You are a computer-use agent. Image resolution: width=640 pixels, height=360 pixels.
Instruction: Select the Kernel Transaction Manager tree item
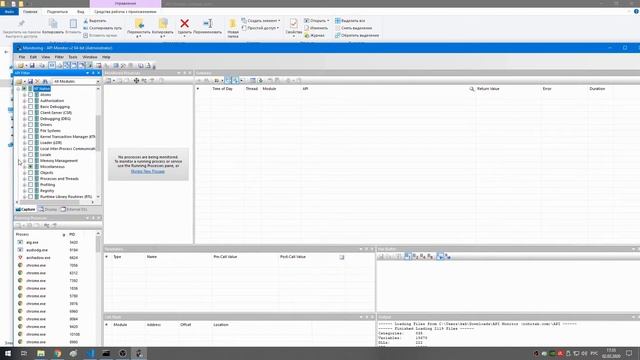67,137
